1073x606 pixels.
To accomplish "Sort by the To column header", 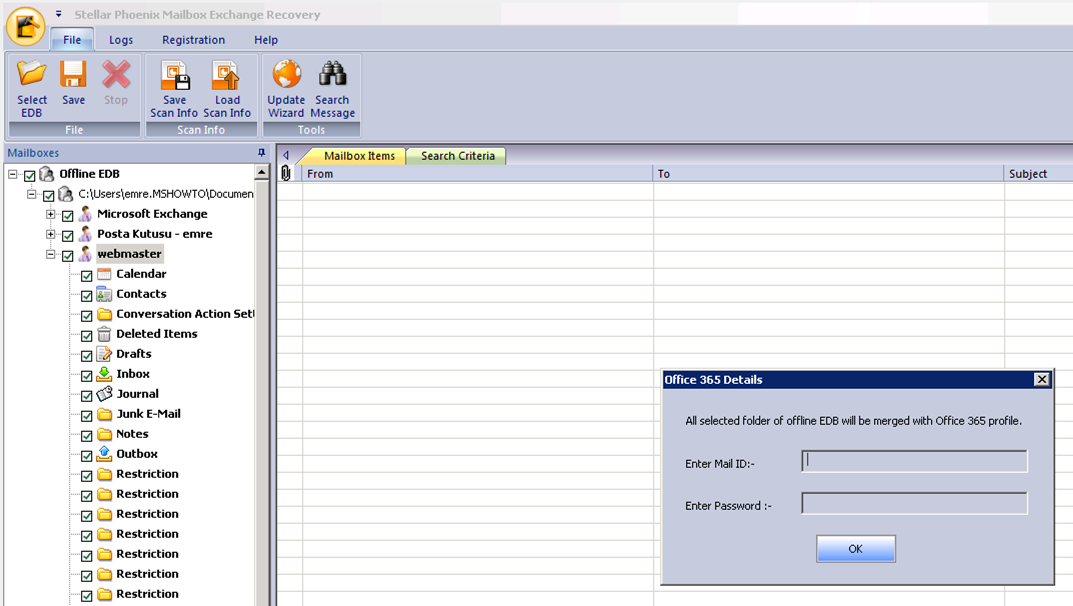I will 829,174.
